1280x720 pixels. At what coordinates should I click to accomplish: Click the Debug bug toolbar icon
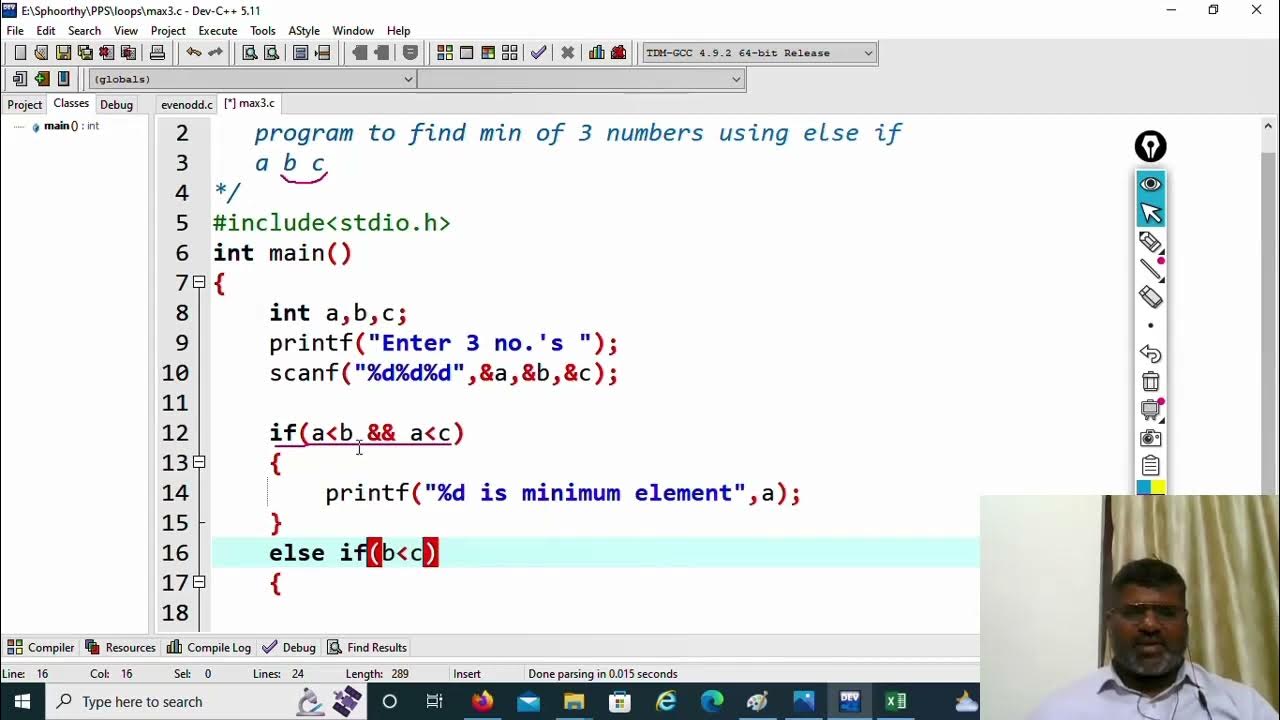point(618,53)
